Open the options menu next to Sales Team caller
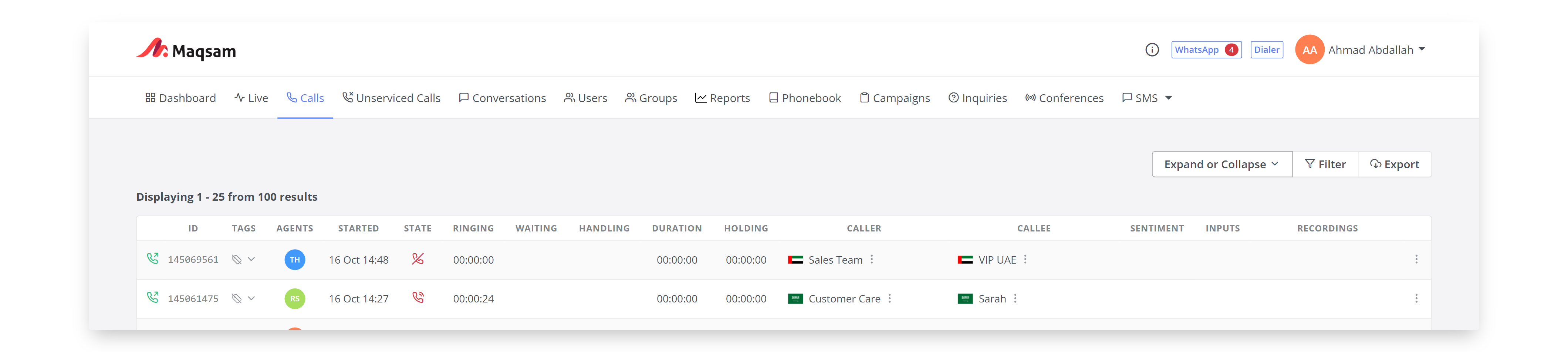 pyautogui.click(x=872, y=260)
